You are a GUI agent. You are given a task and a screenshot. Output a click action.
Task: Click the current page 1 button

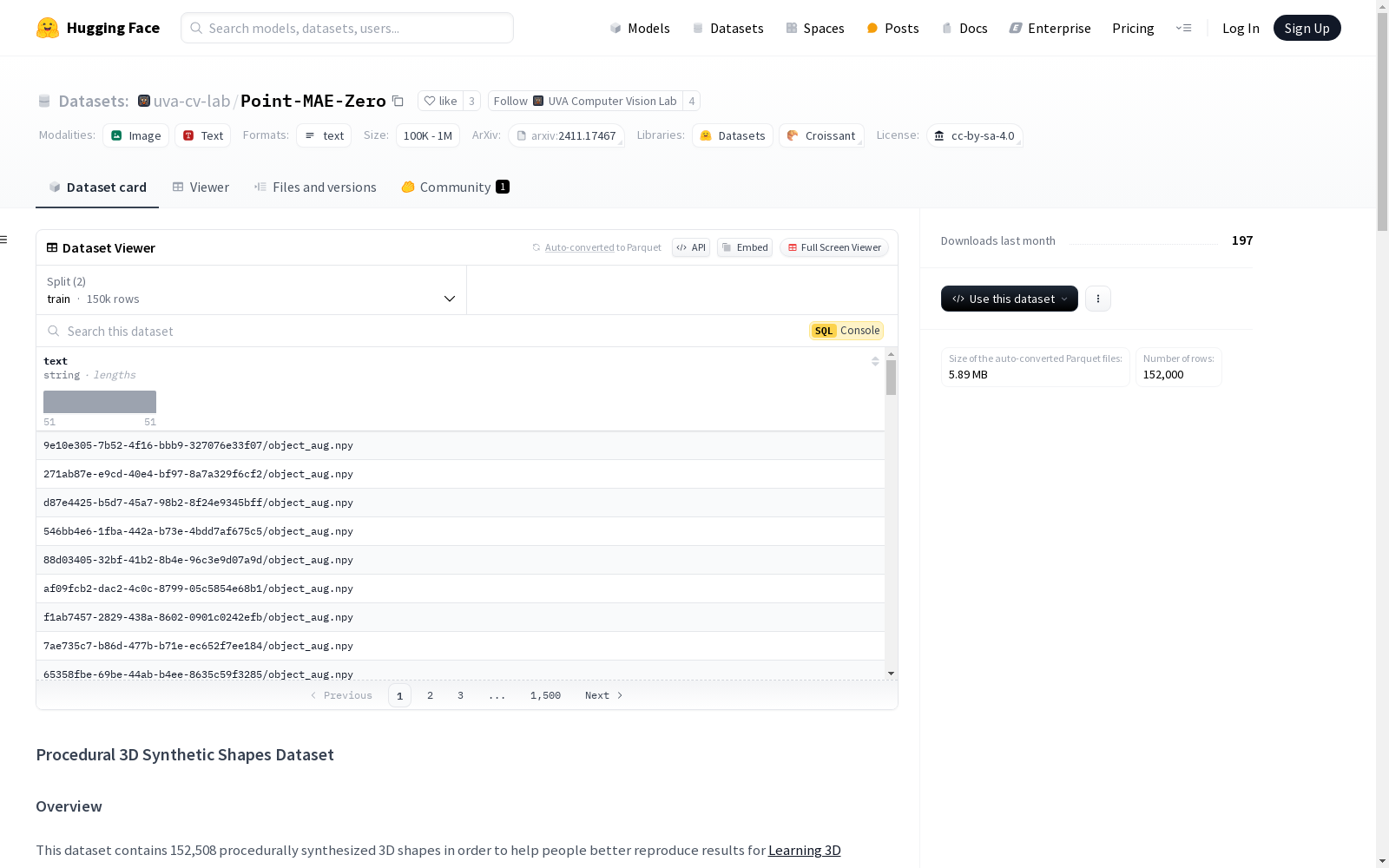399,695
